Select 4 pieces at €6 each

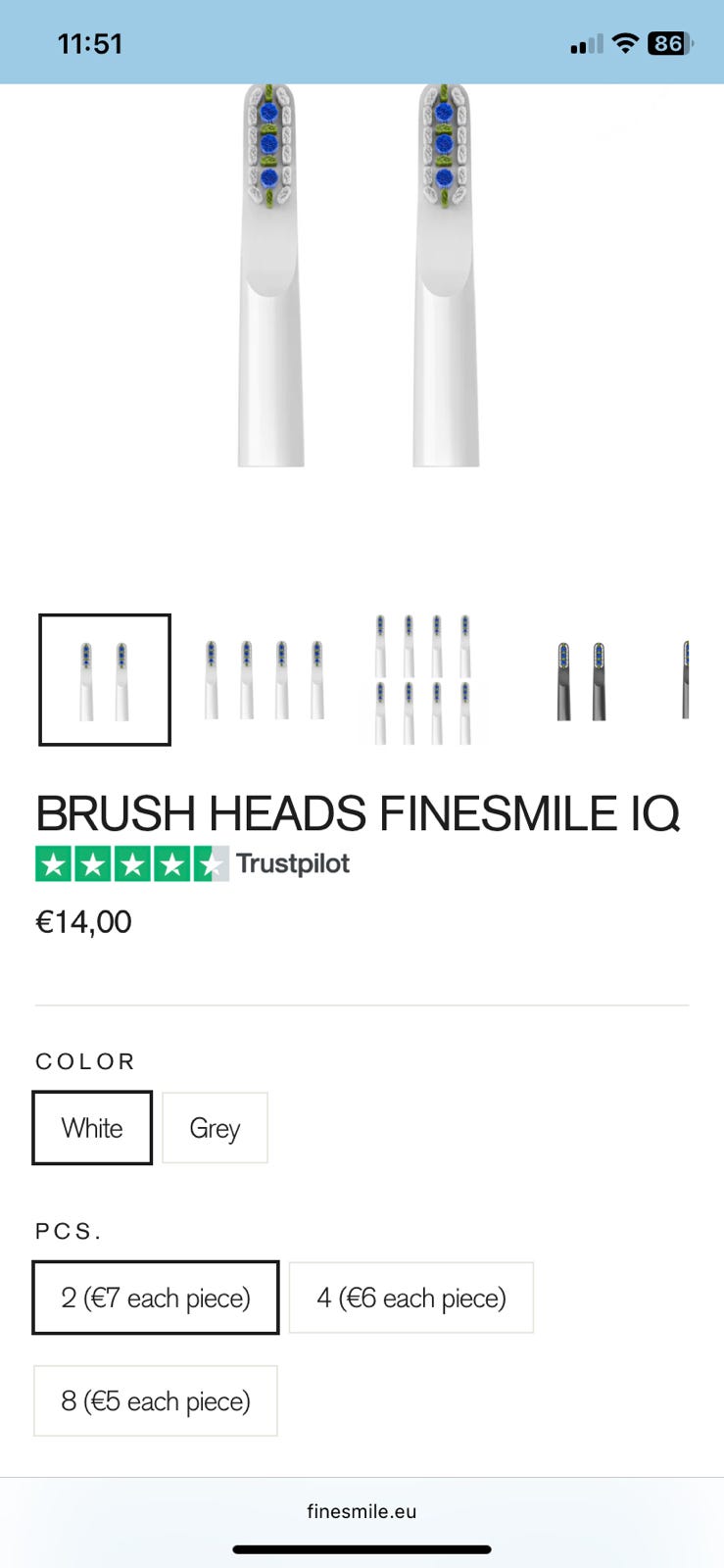click(411, 1298)
